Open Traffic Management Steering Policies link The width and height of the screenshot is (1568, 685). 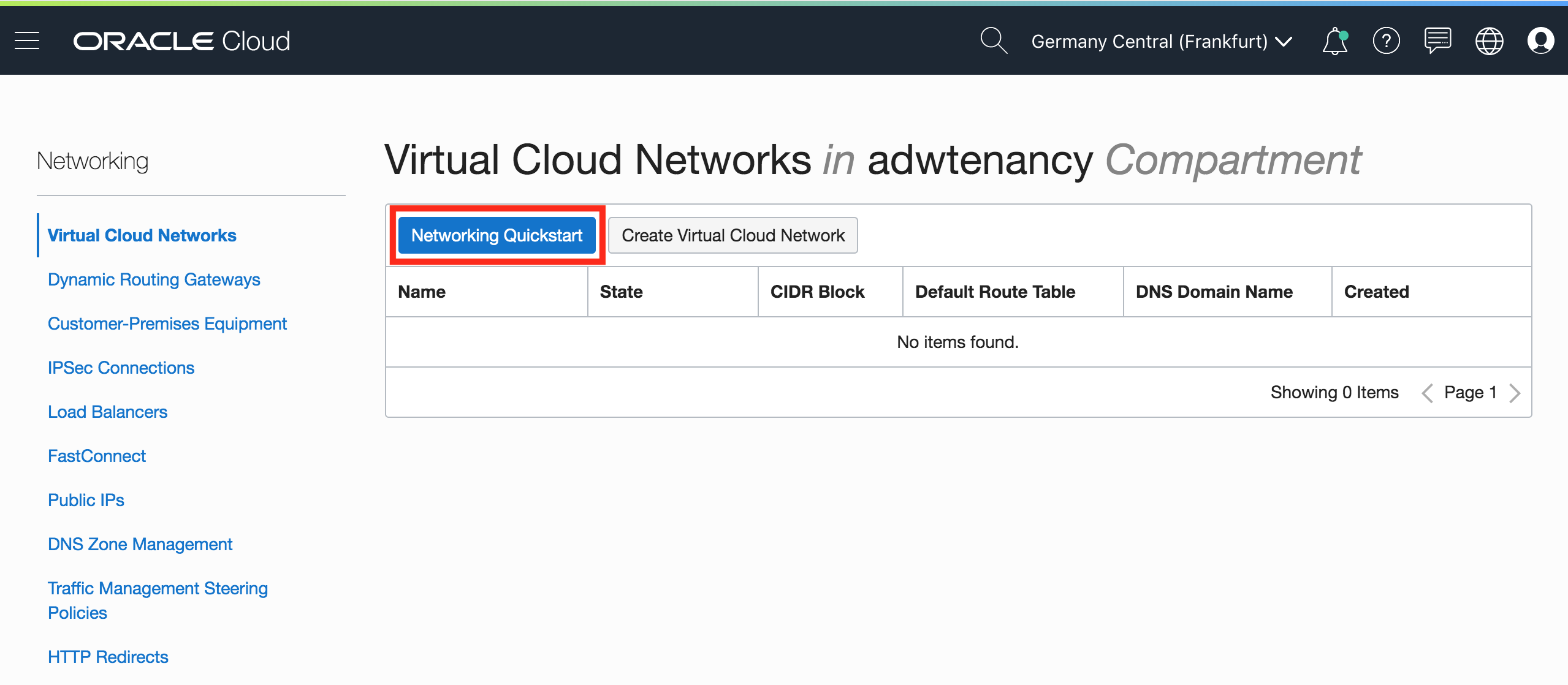[x=158, y=600]
